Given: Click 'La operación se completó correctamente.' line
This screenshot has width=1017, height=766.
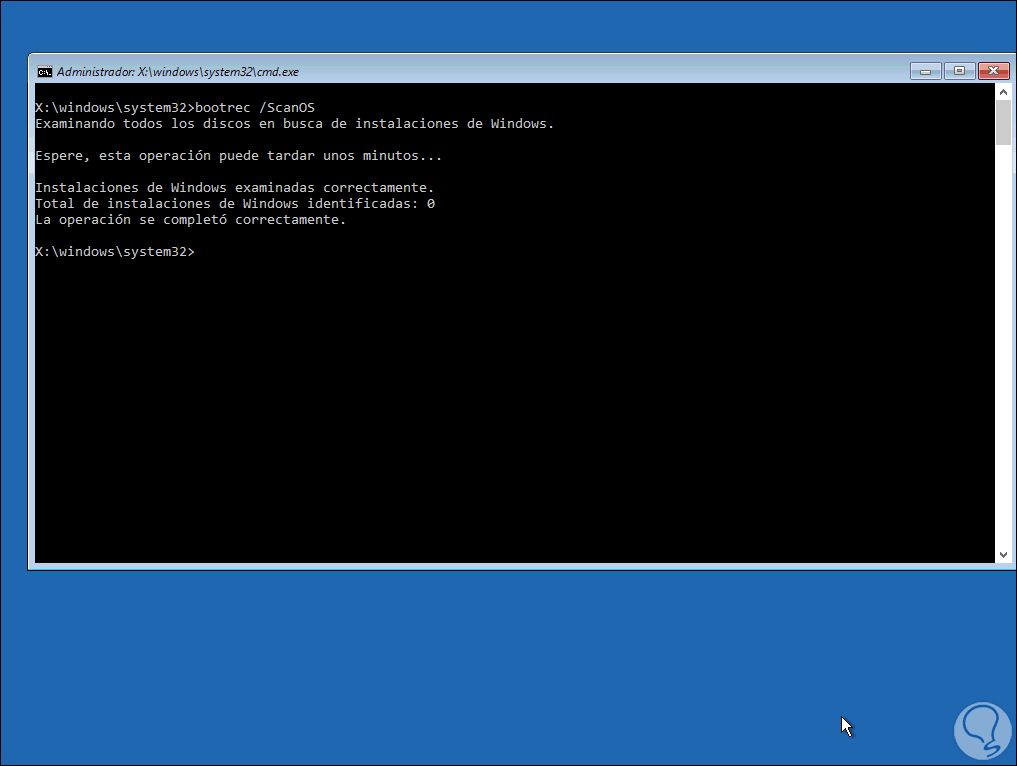Looking at the screenshot, I should (191, 220).
